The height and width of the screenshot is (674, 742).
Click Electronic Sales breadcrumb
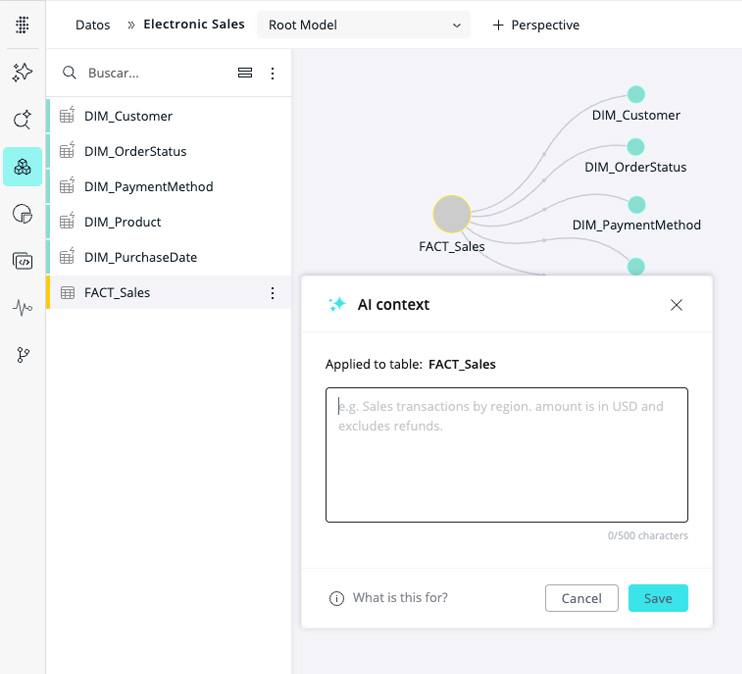194,24
